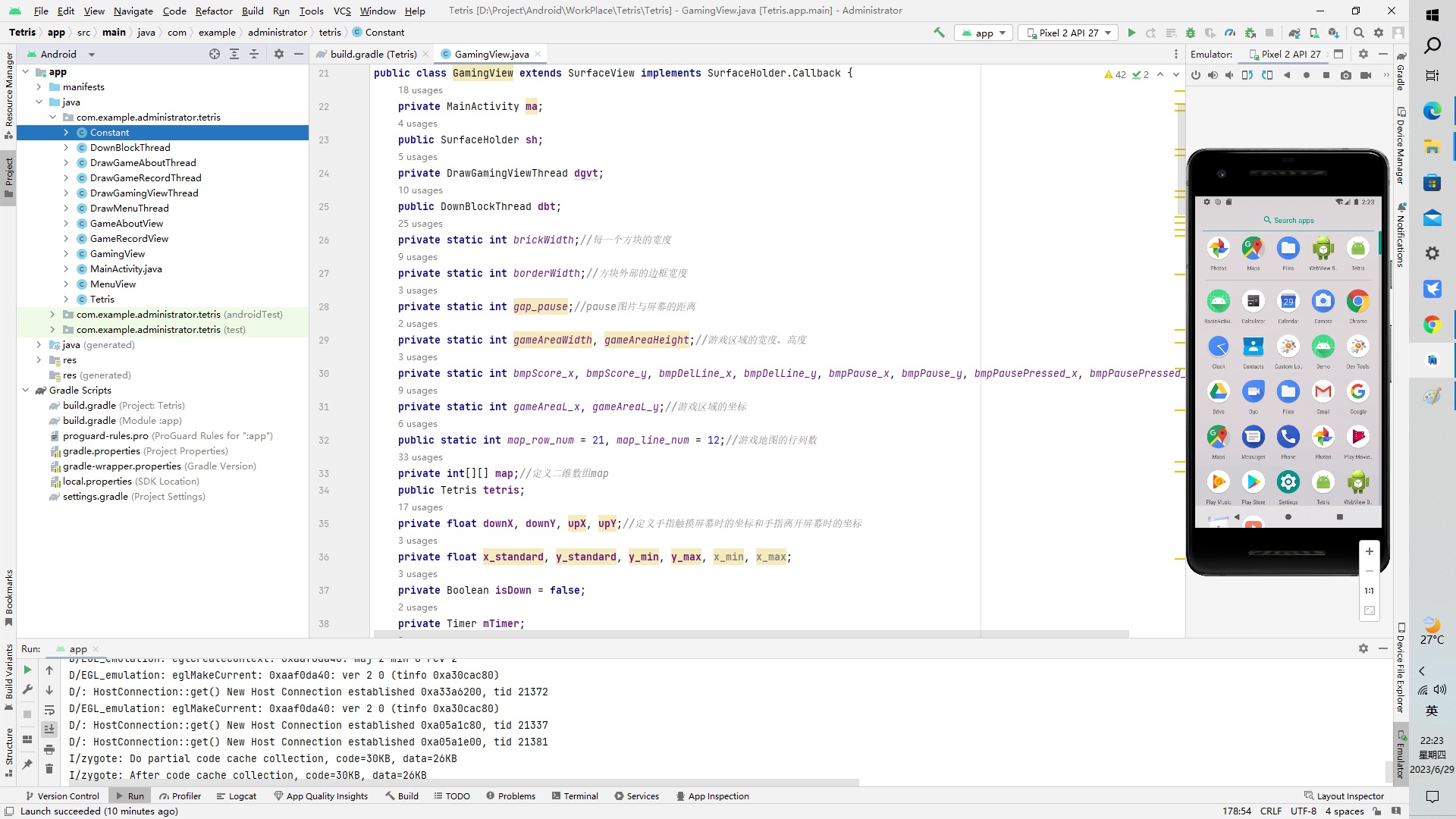Tap emulator Overview square button

(1326, 75)
